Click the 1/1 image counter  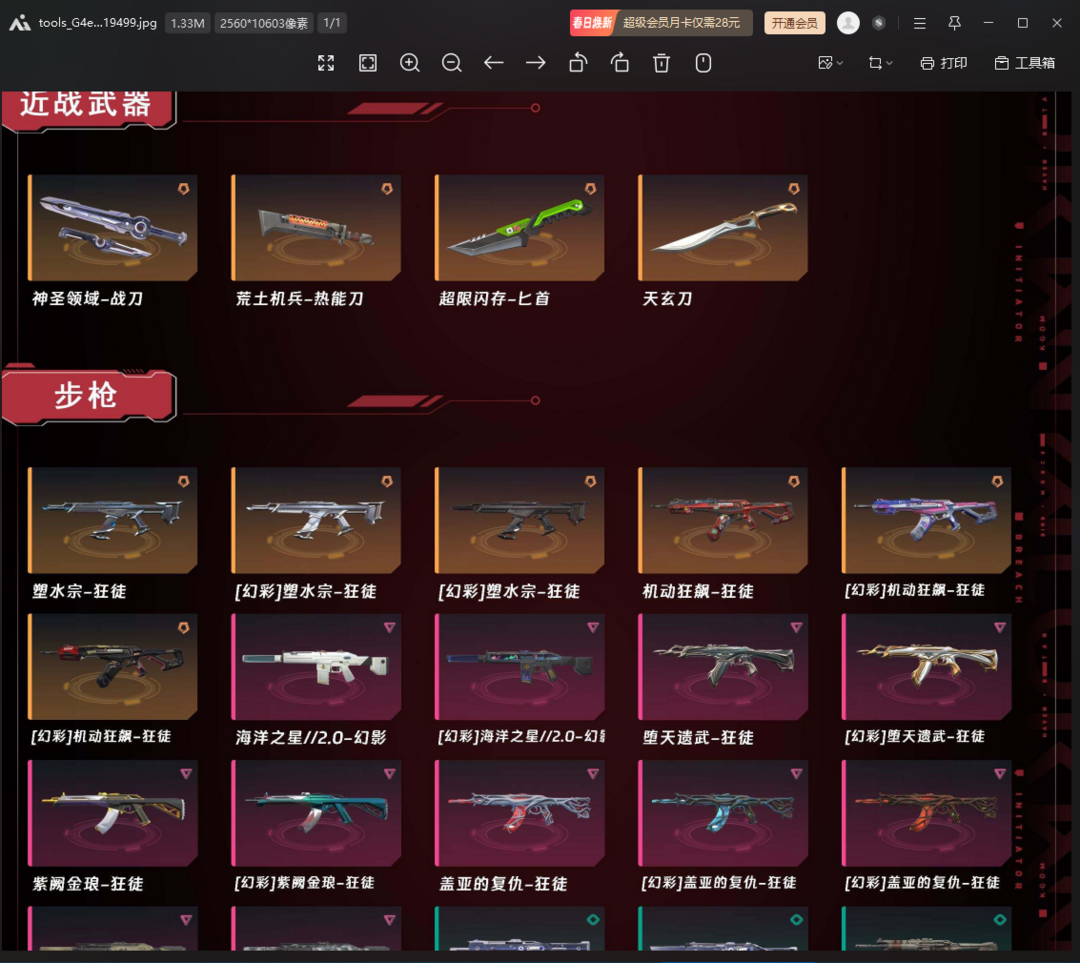(332, 23)
